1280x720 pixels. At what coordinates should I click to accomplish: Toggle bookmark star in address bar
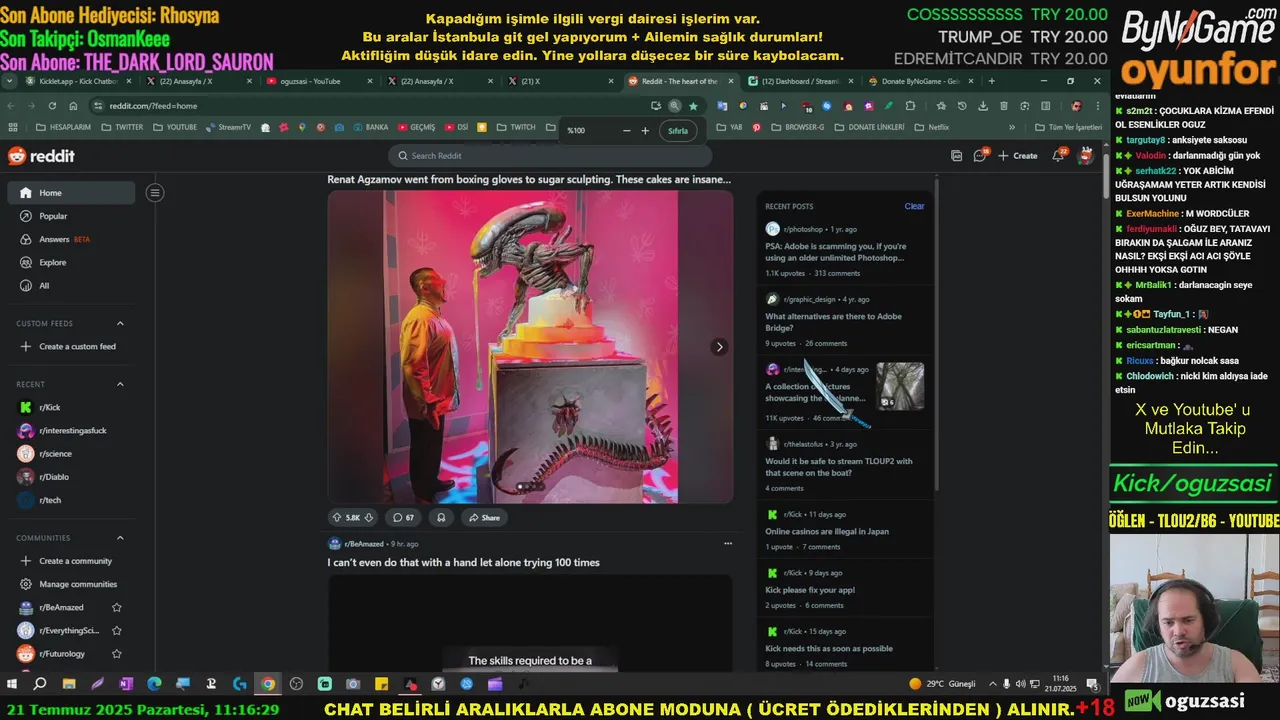coord(693,105)
